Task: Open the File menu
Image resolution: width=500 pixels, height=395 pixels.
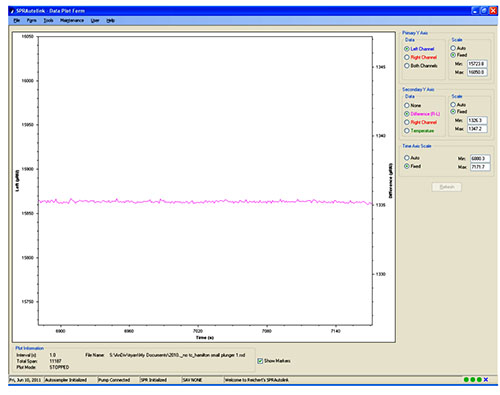Action: (x=17, y=21)
